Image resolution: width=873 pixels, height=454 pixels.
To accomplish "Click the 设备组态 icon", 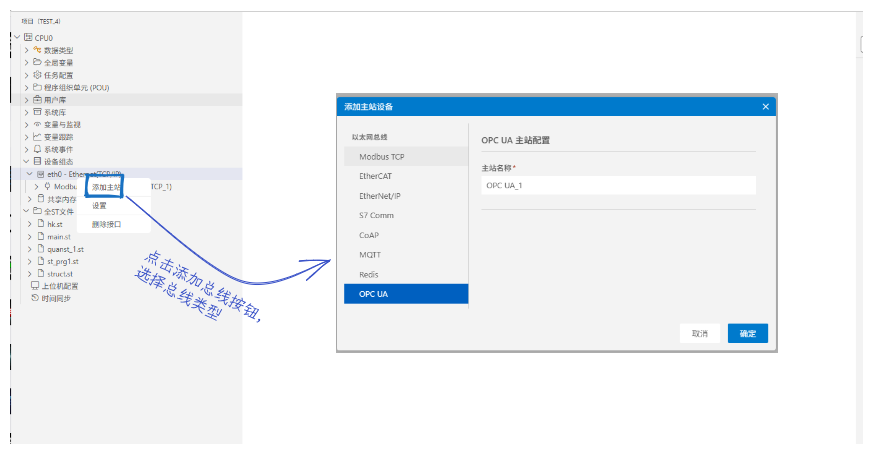I will click(37, 161).
